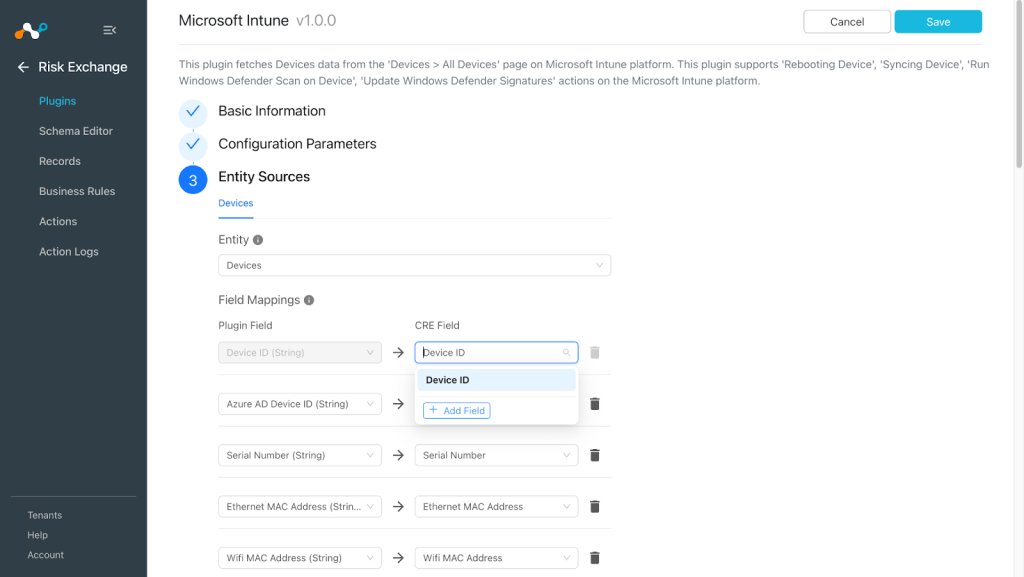The height and width of the screenshot is (577, 1024).
Task: Click the vertical page scrollbar
Action: [1019, 85]
